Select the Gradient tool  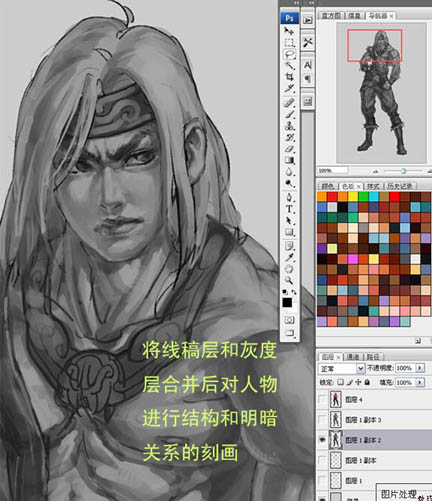289,161
